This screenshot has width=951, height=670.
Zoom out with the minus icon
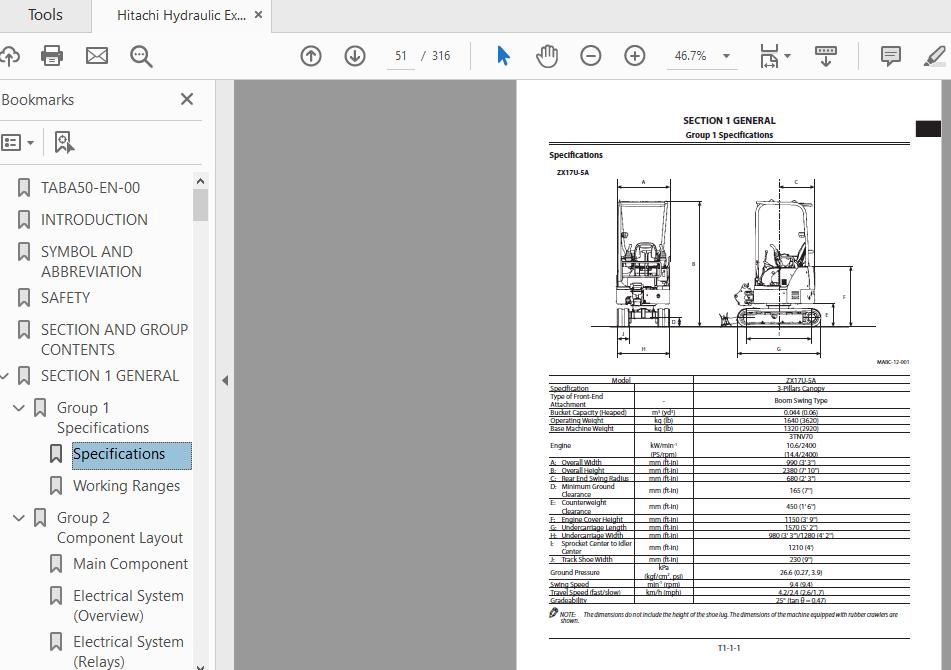[591, 56]
